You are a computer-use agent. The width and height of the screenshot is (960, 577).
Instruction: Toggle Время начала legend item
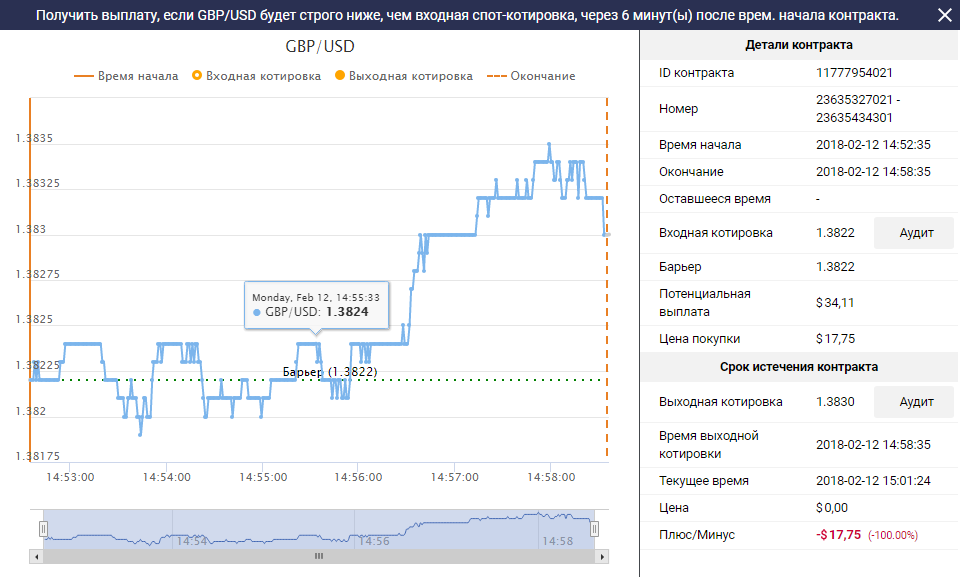pyautogui.click(x=126, y=76)
